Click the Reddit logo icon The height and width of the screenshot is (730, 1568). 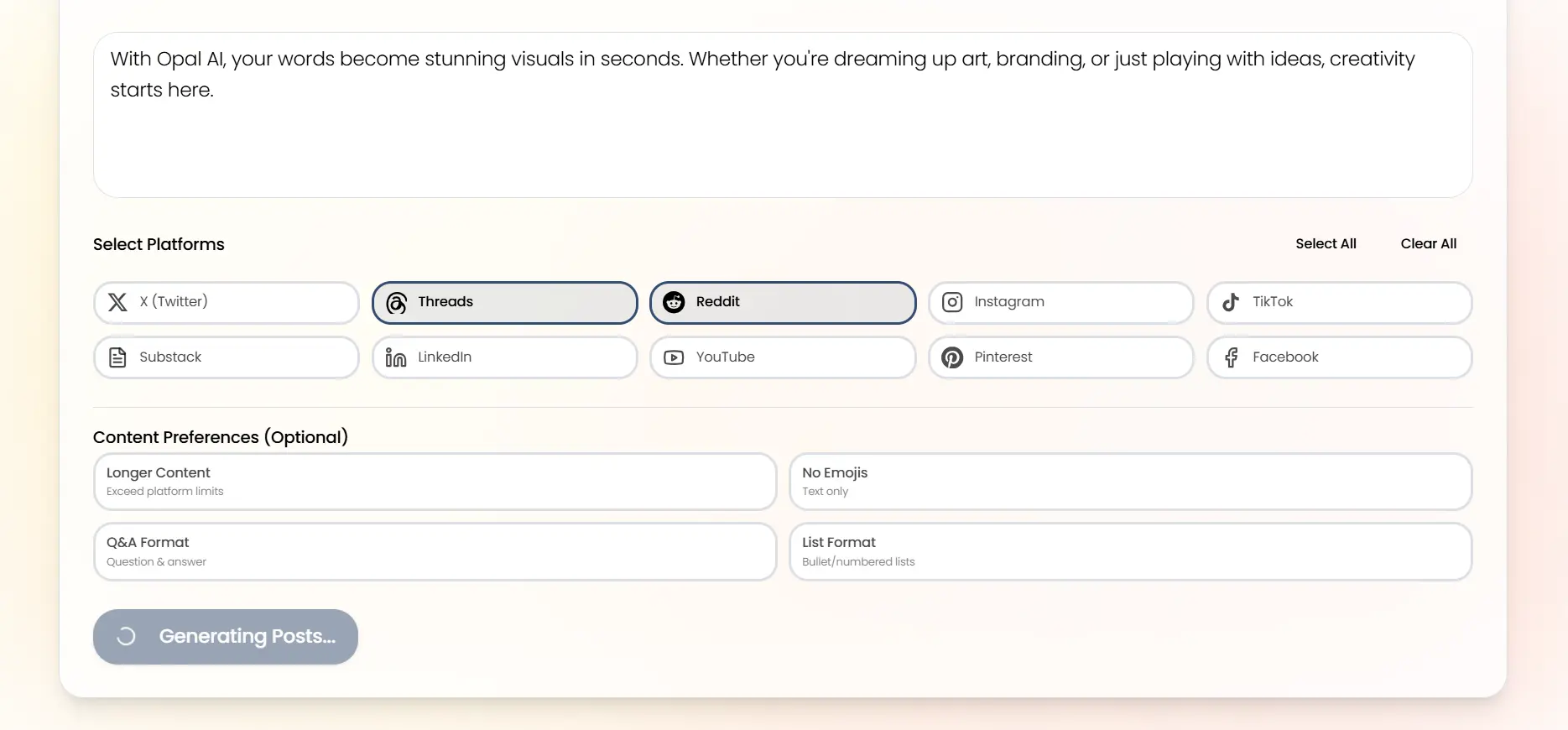(674, 302)
